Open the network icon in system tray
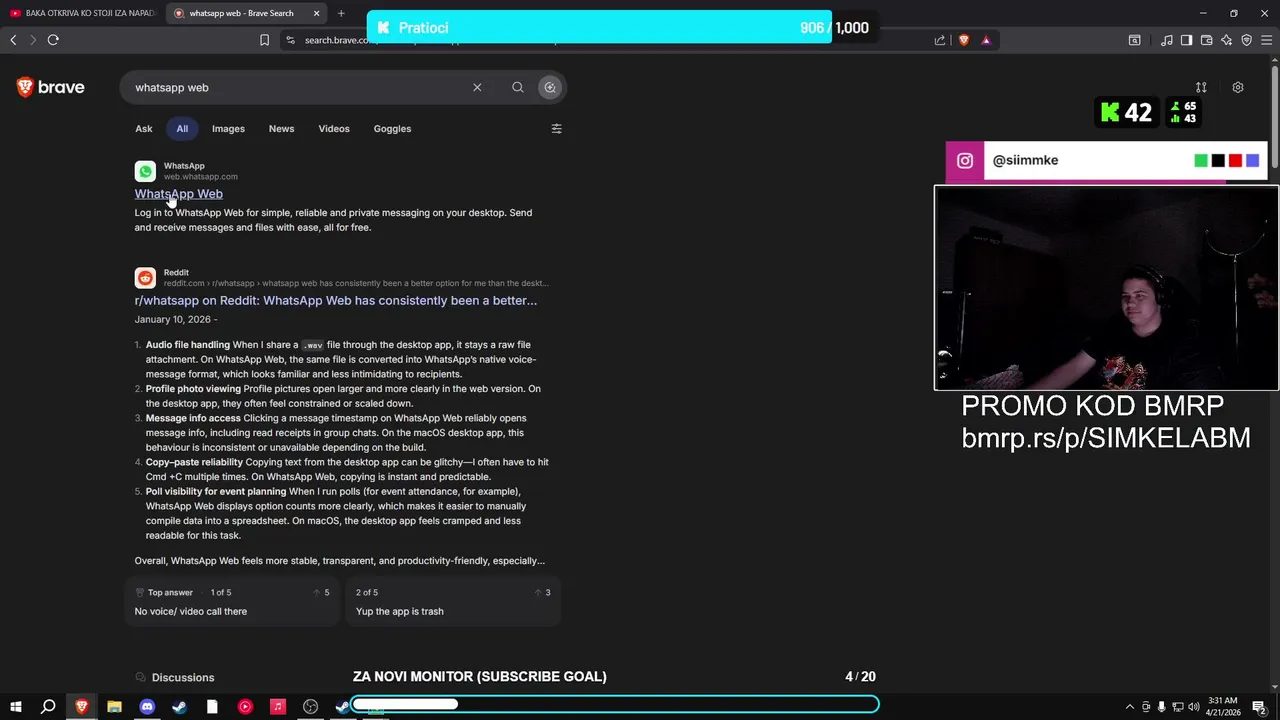1280x720 pixels. (x=1178, y=707)
